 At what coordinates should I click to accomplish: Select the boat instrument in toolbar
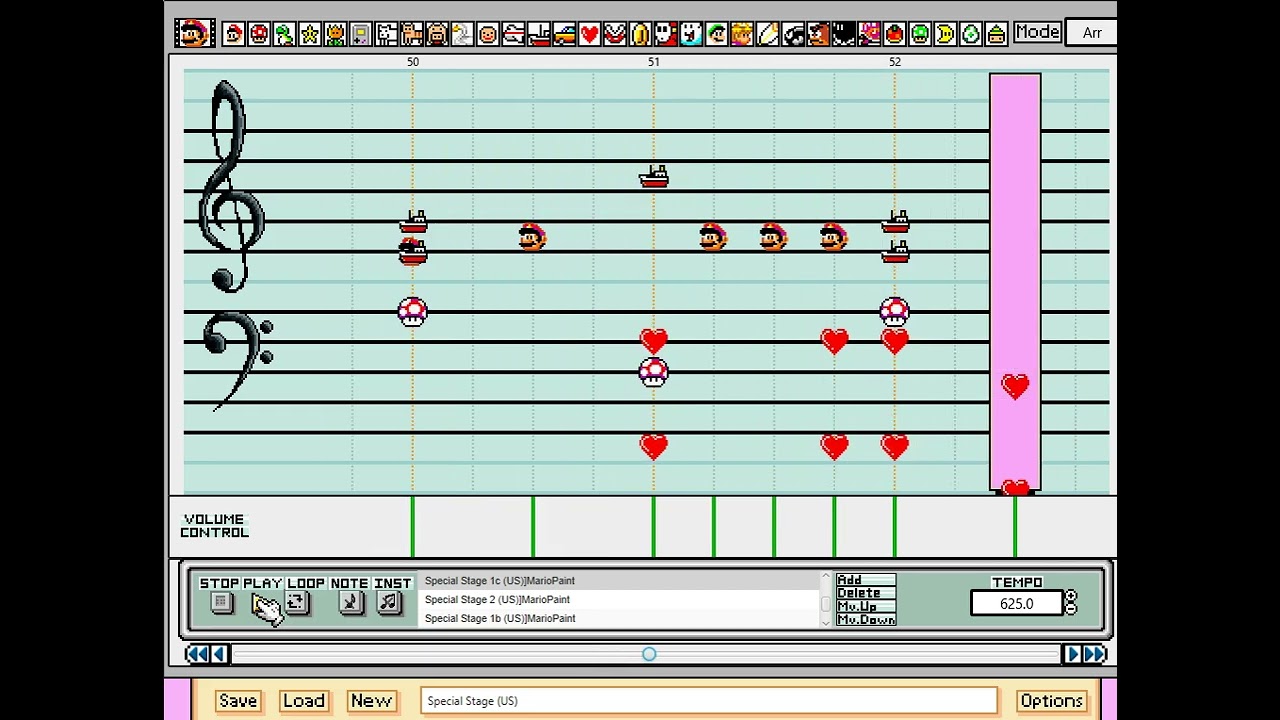pyautogui.click(x=538, y=34)
